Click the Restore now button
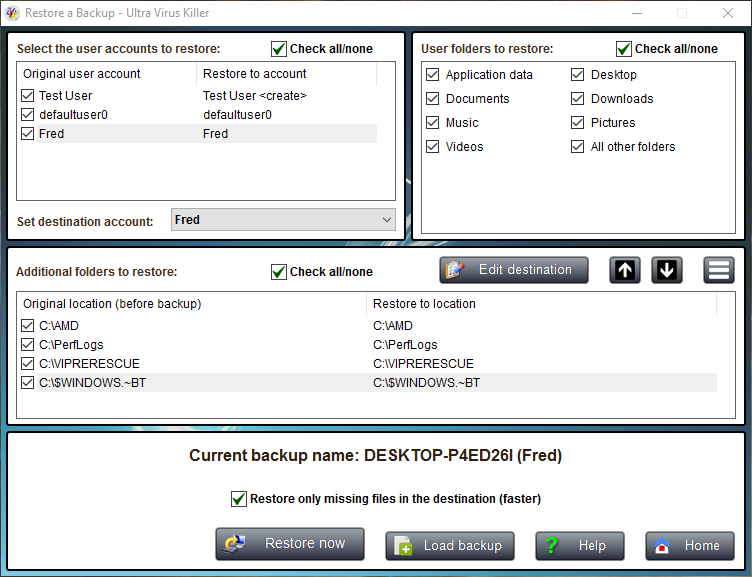 pos(290,544)
